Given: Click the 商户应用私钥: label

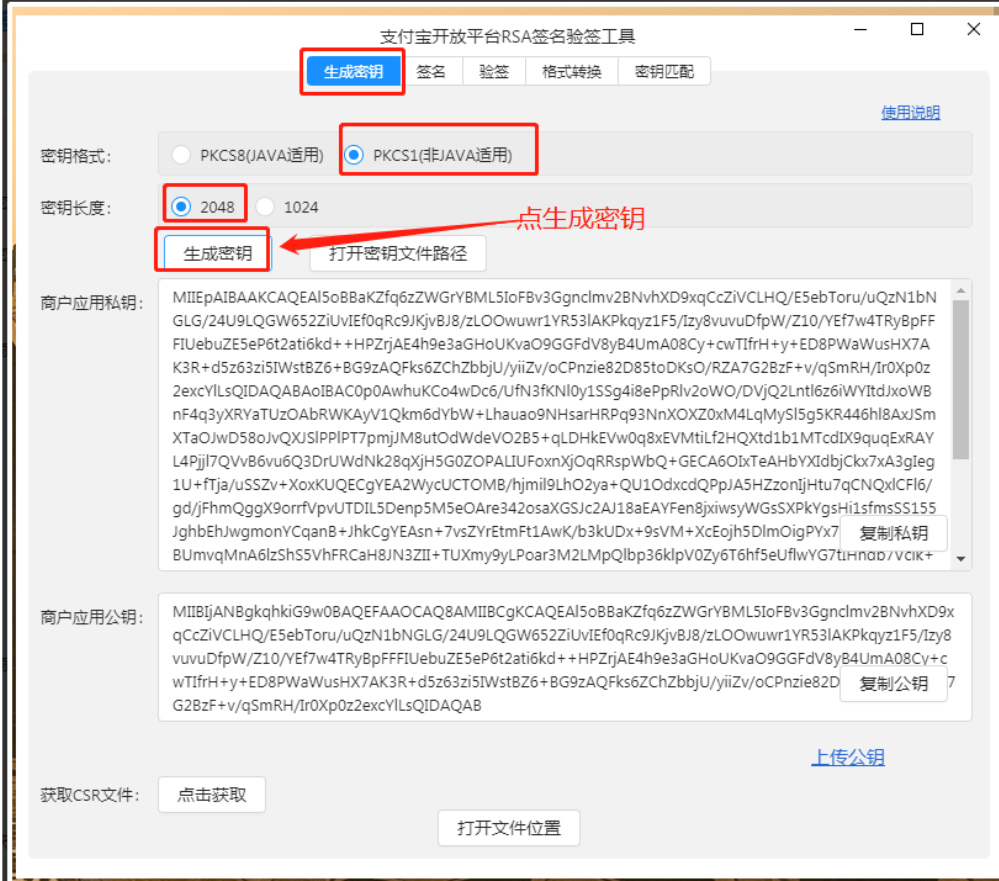Looking at the screenshot, I should click(x=92, y=303).
